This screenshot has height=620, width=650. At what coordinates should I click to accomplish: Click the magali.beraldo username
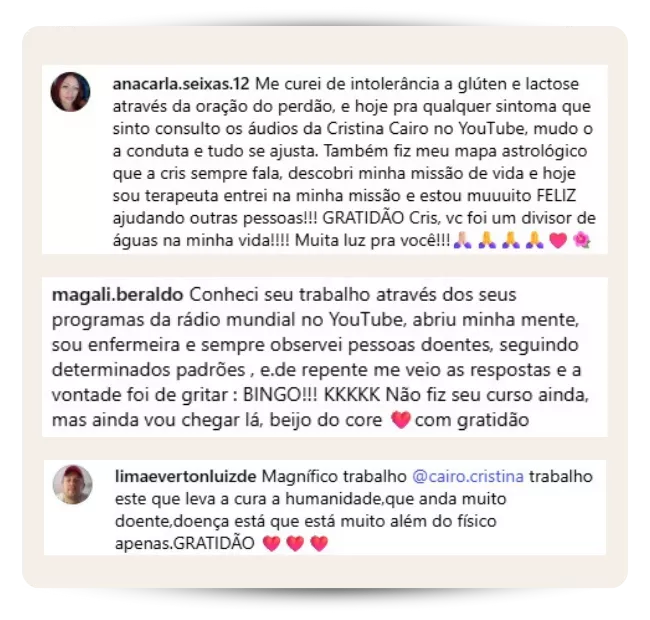tap(117, 295)
